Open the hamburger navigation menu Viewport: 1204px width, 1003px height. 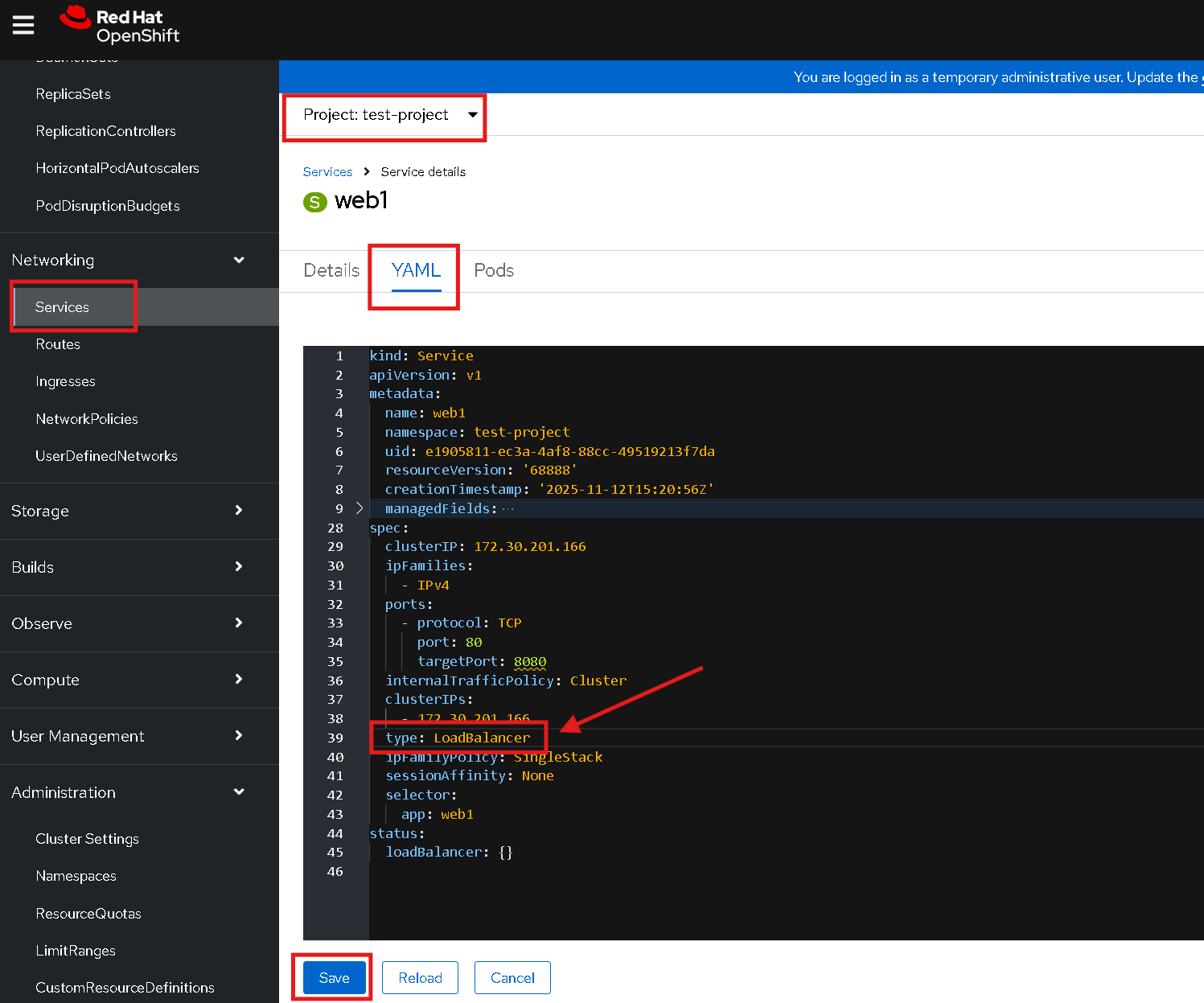pos(23,26)
